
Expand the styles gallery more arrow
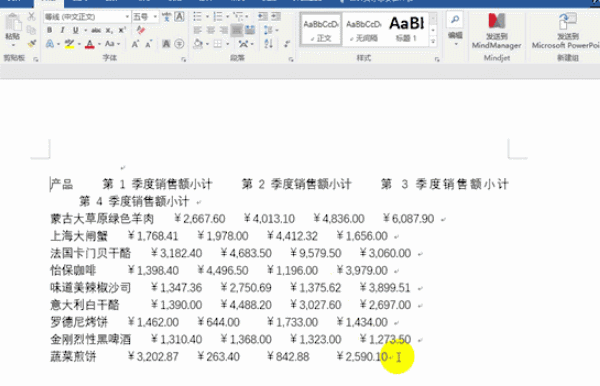pyautogui.click(x=433, y=41)
